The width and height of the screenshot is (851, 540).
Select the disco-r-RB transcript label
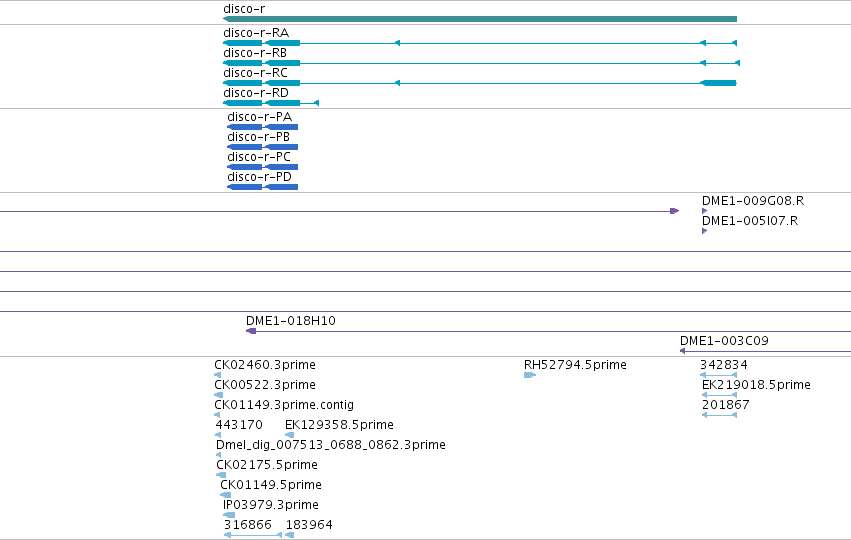(x=255, y=53)
